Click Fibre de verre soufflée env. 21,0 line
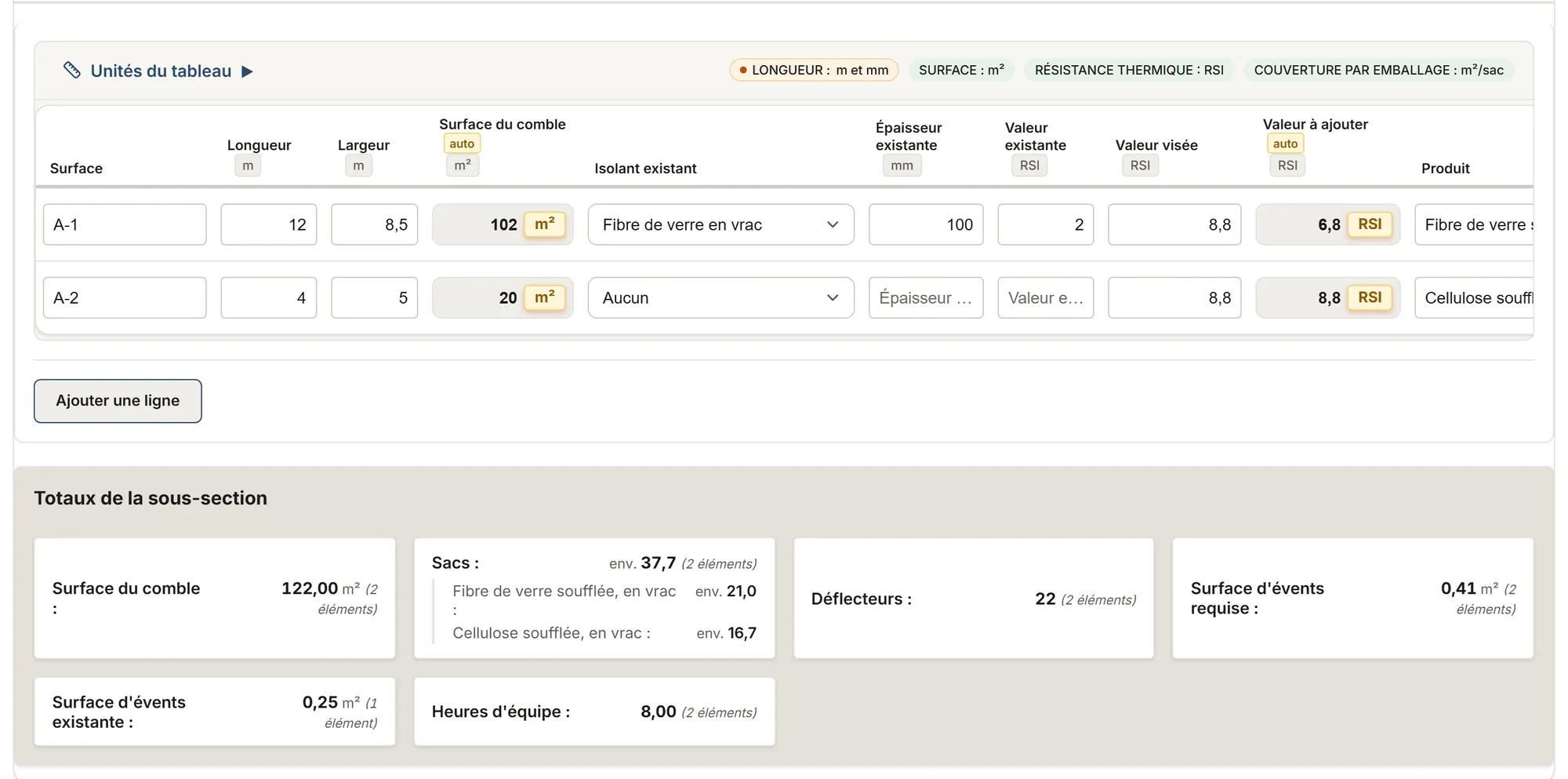 coord(604,600)
